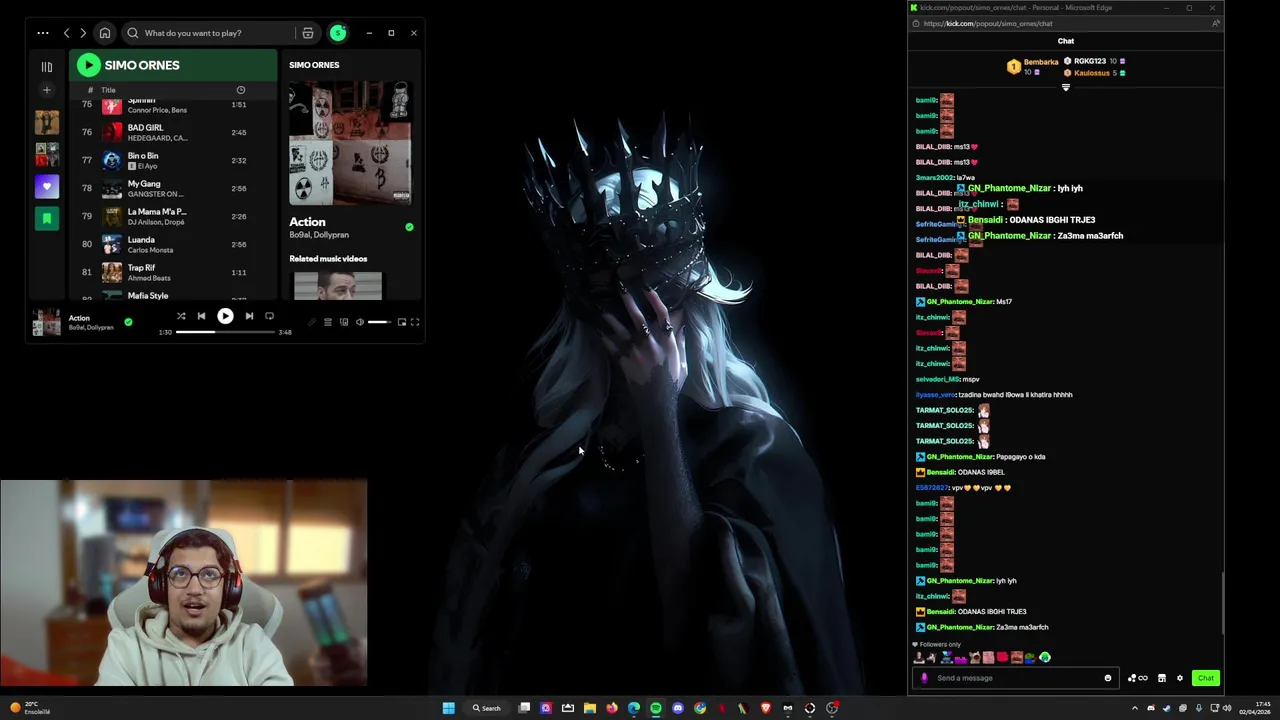Expand the gifters leaderboard arrow
The image size is (1280, 720).
pyautogui.click(x=1066, y=87)
